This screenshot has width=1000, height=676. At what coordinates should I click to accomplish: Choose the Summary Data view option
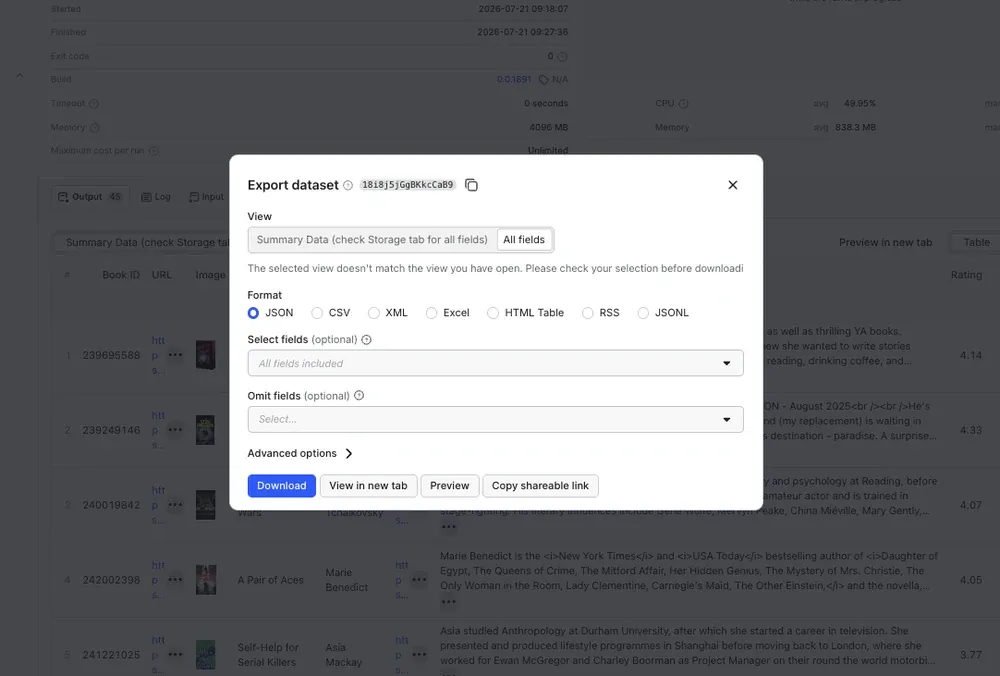pyautogui.click(x=372, y=240)
